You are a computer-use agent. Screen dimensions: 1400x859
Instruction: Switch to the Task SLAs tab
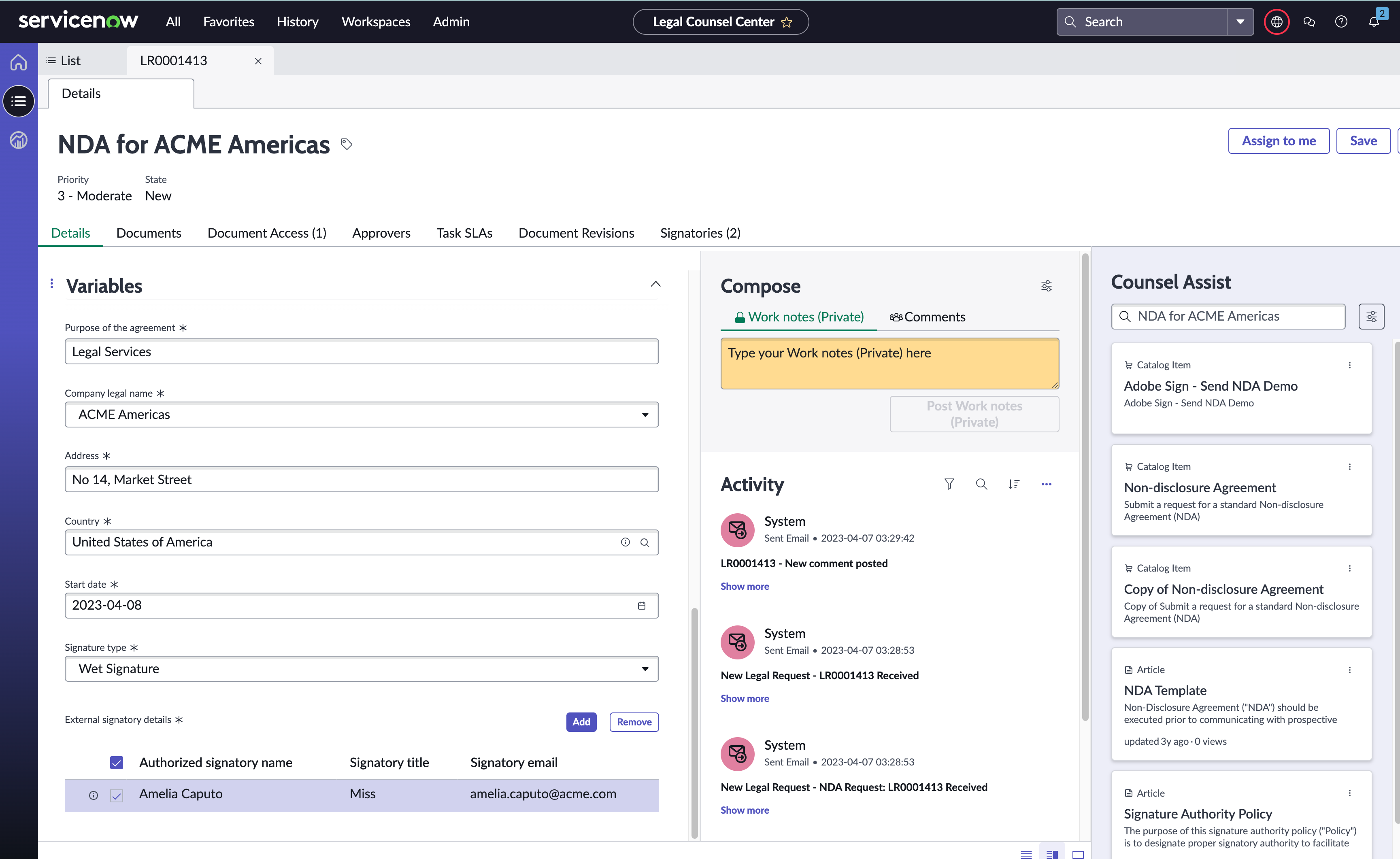[464, 233]
